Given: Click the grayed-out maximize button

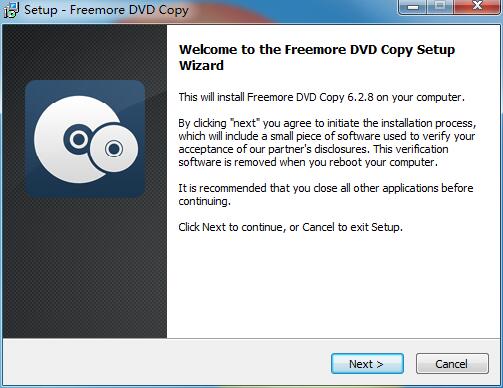Looking at the screenshot, I should pyautogui.click(x=440, y=7).
